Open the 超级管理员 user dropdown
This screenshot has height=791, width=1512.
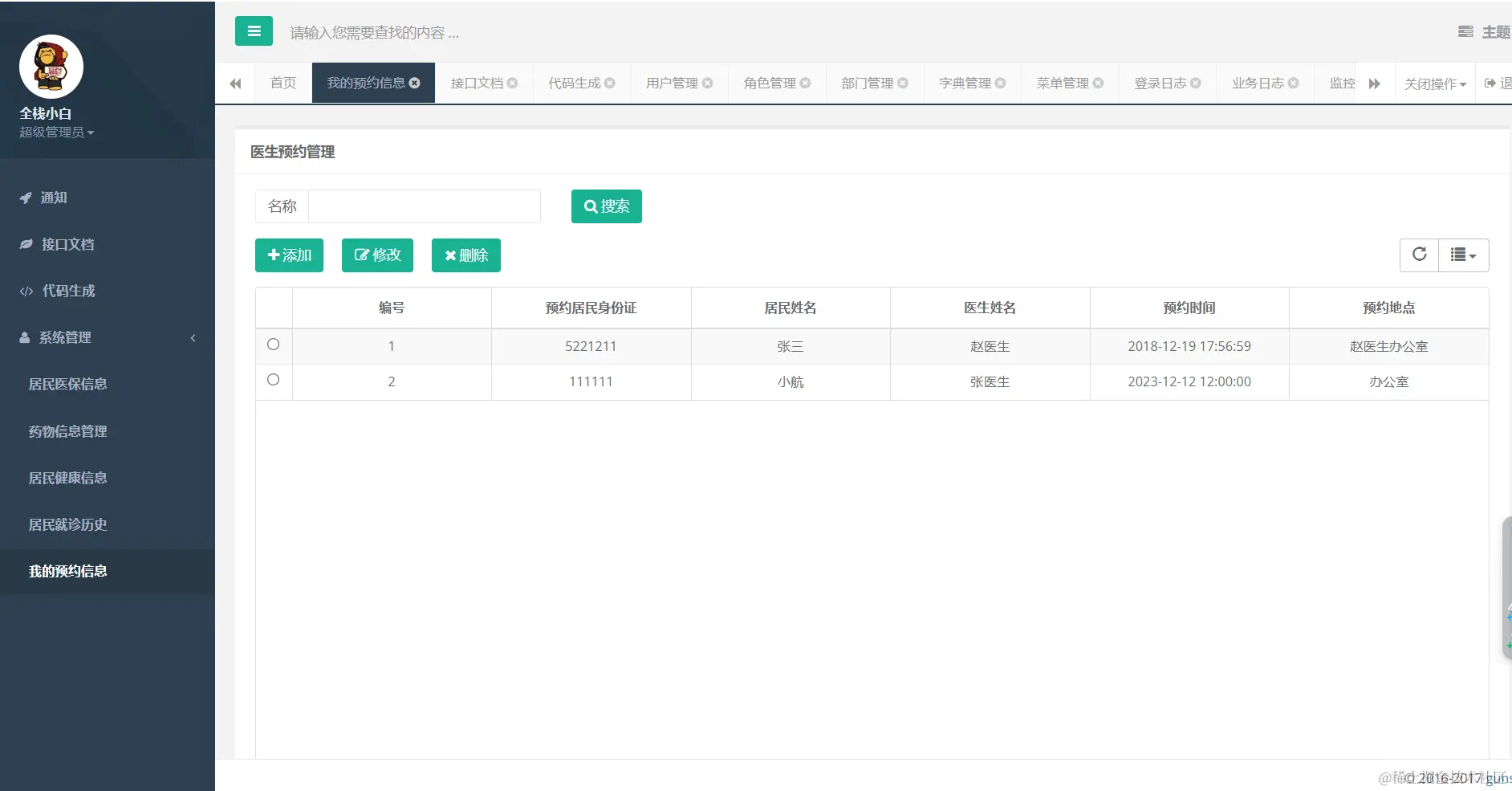point(57,133)
